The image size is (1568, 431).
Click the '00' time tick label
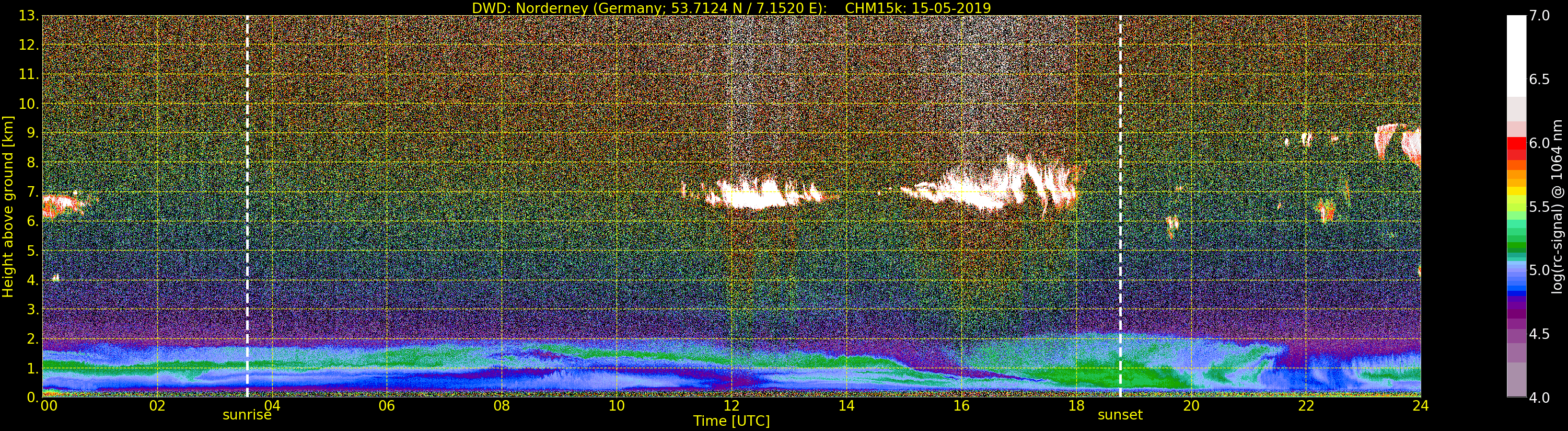[x=49, y=406]
